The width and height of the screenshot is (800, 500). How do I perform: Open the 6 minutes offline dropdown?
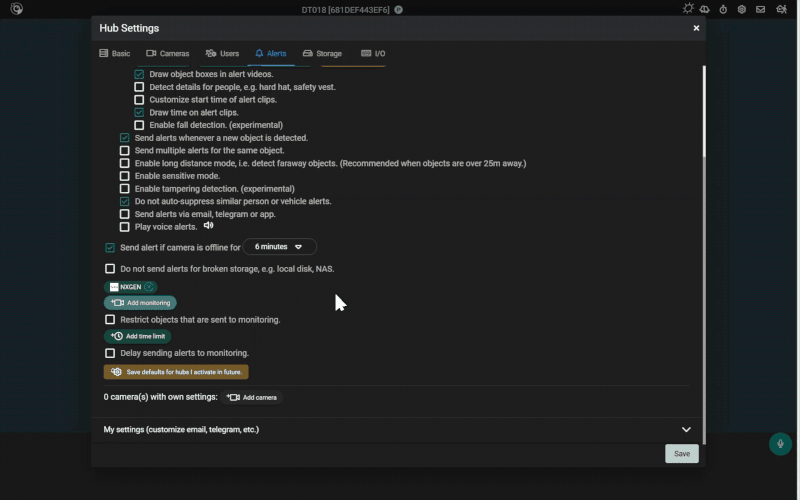tap(279, 246)
